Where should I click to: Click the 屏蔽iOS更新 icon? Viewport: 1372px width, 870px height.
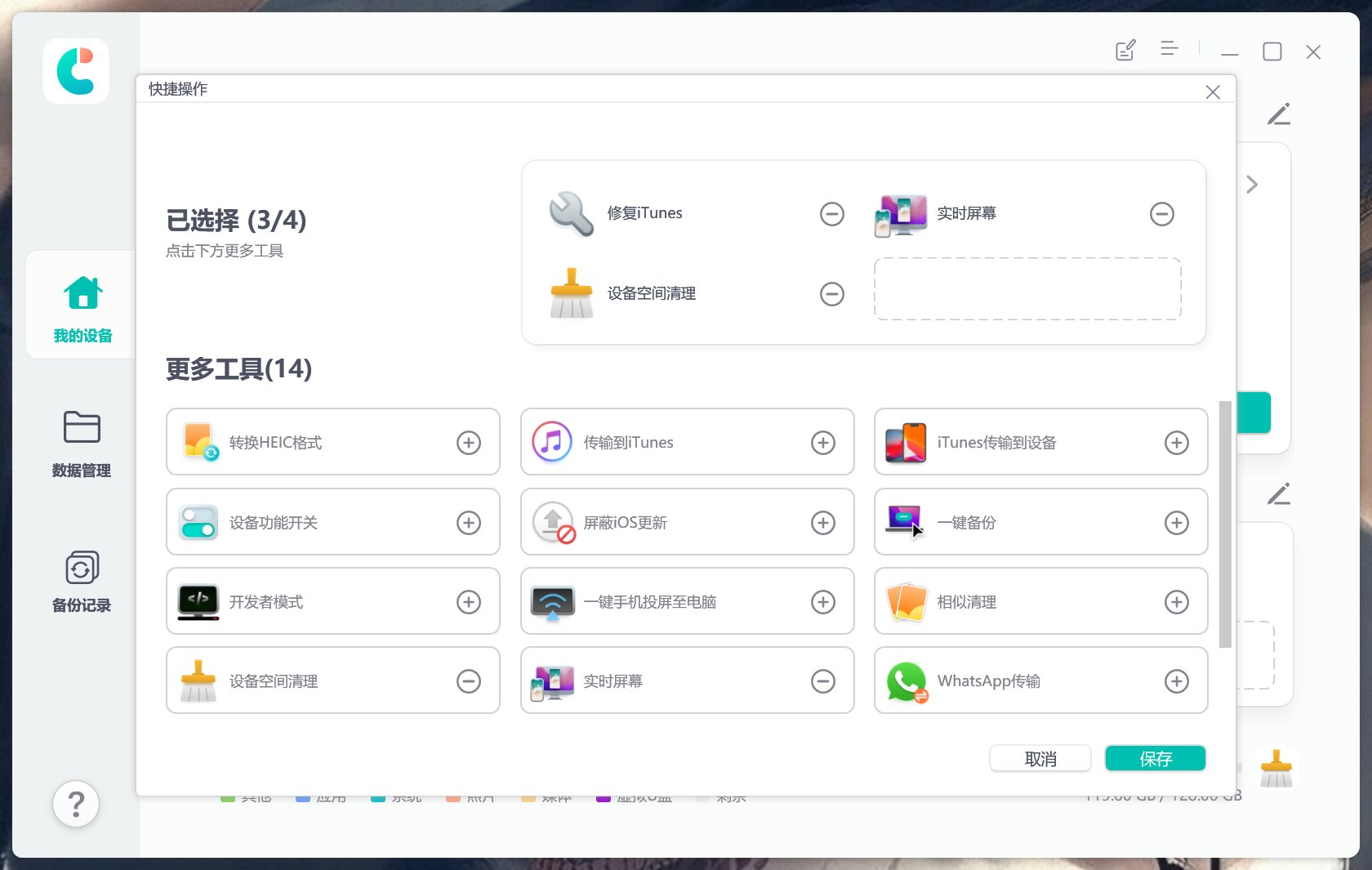pos(555,523)
